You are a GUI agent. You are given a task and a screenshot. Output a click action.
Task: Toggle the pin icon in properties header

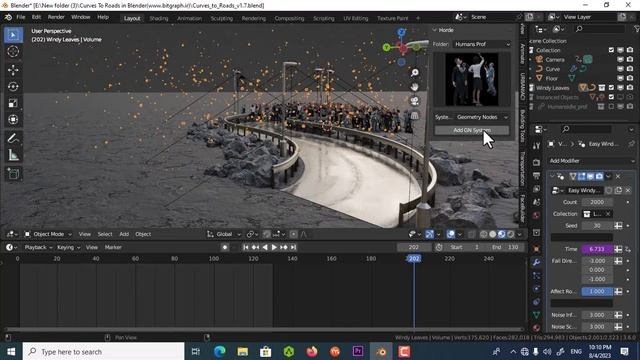point(632,144)
